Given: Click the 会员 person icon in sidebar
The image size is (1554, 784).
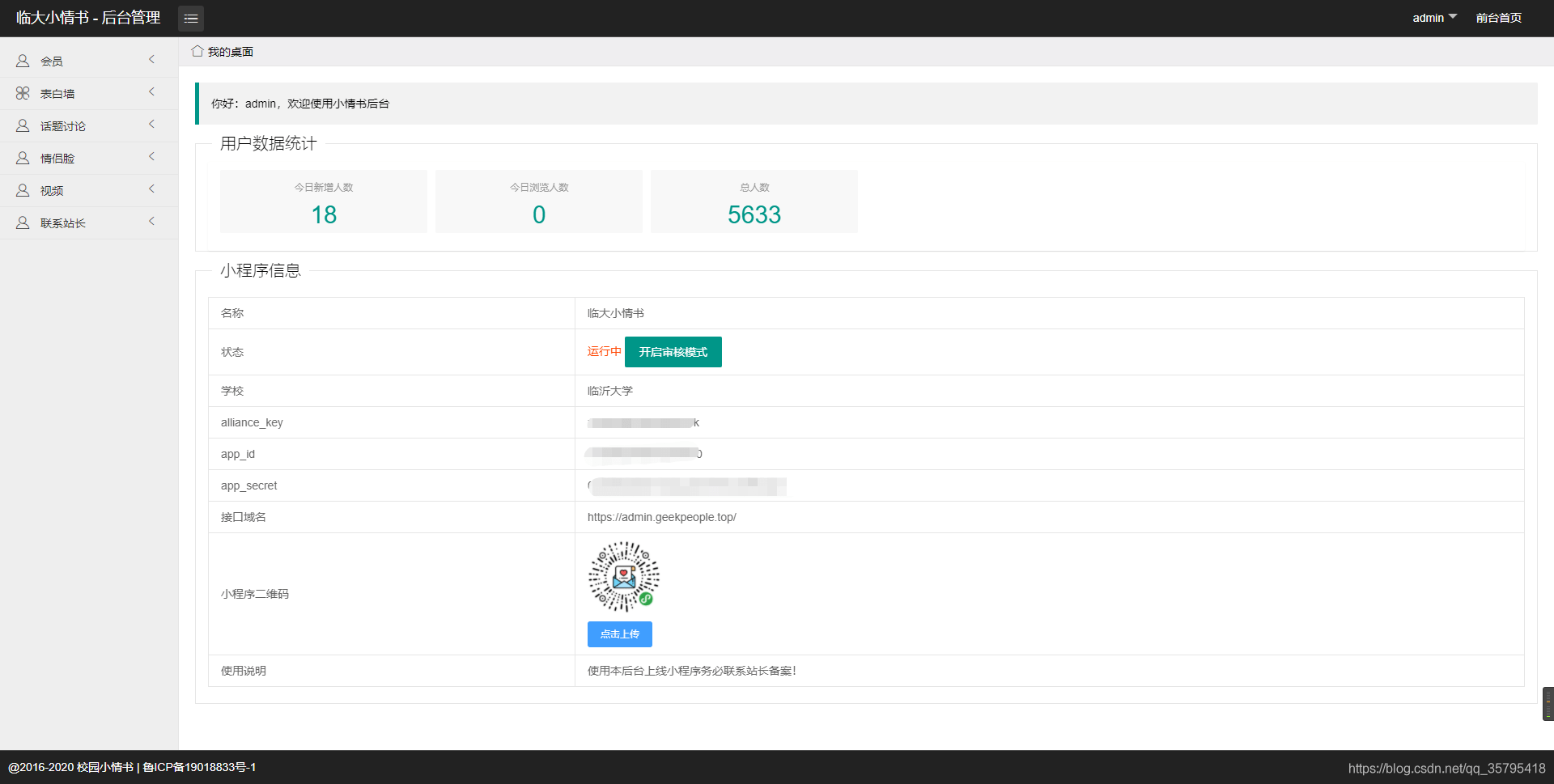Looking at the screenshot, I should coord(23,61).
